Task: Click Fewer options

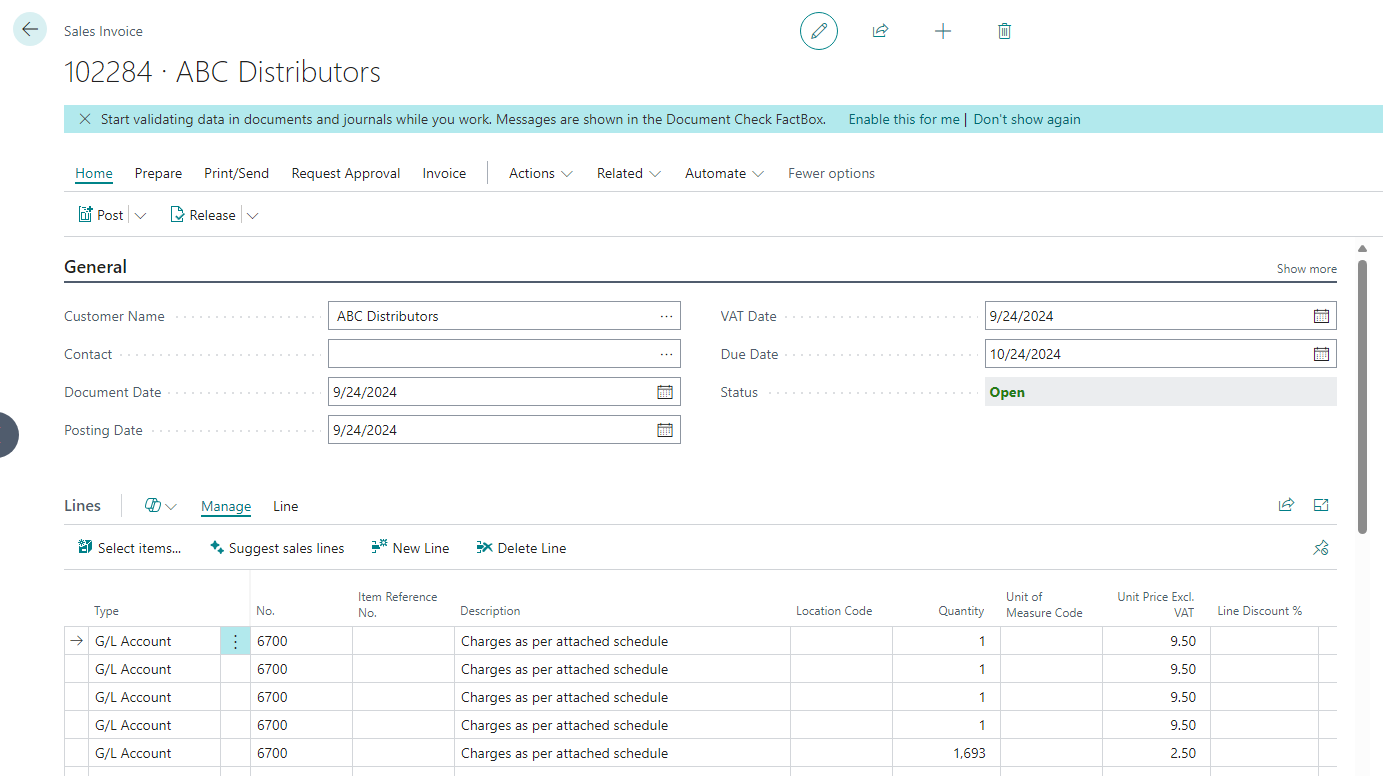Action: [831, 173]
